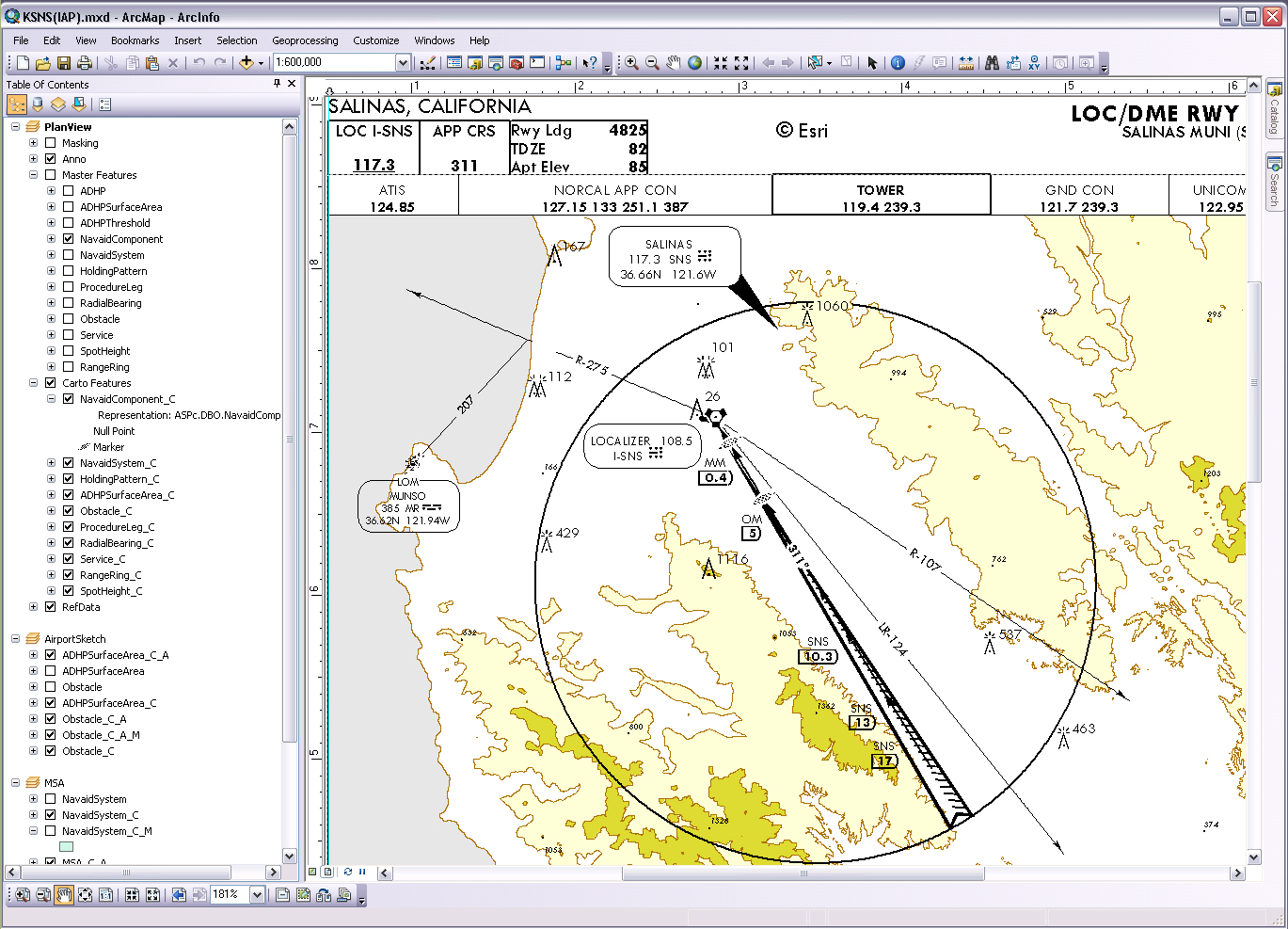Toggle the RefData layer checkbox
The height and width of the screenshot is (929, 1288).
click(x=51, y=607)
